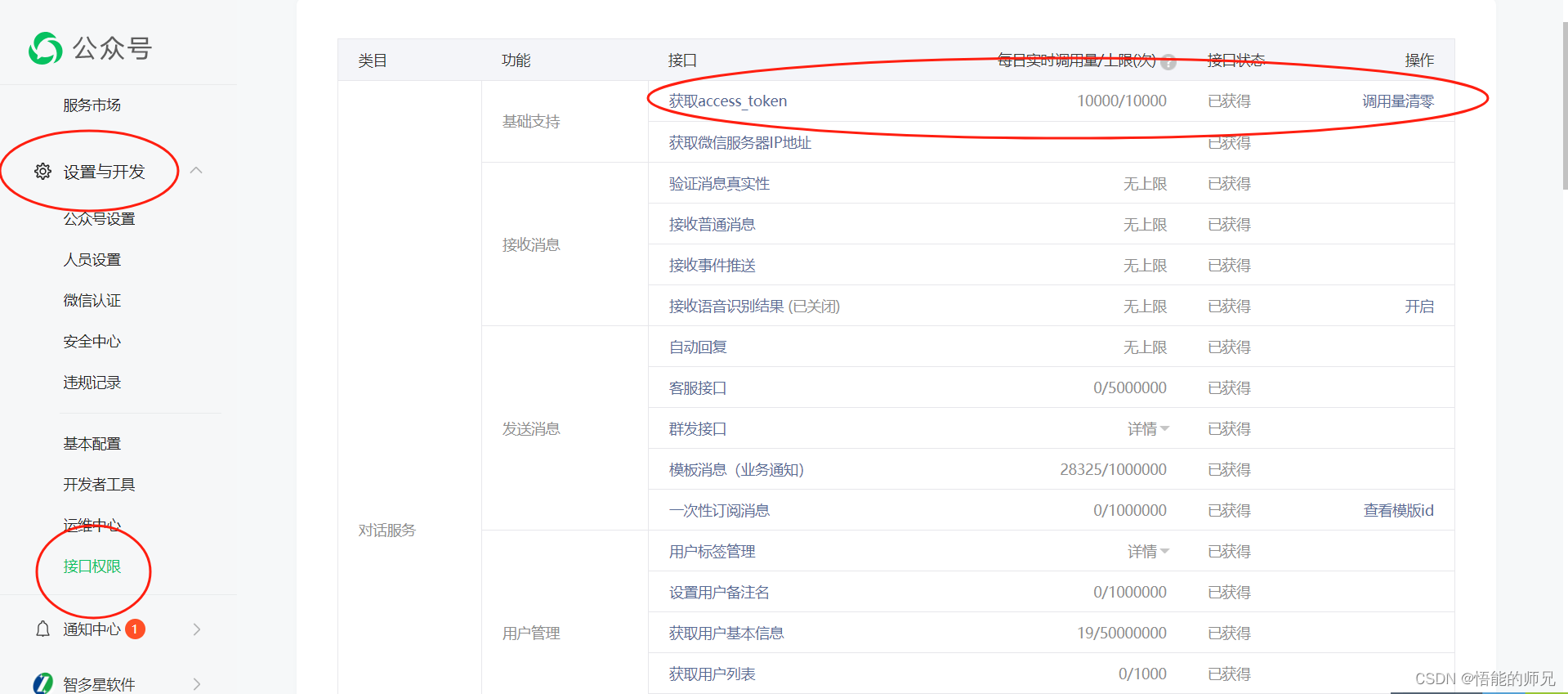Image resolution: width=1568 pixels, height=694 pixels.
Task: Open 获取用户列表 interface link
Action: [712, 674]
